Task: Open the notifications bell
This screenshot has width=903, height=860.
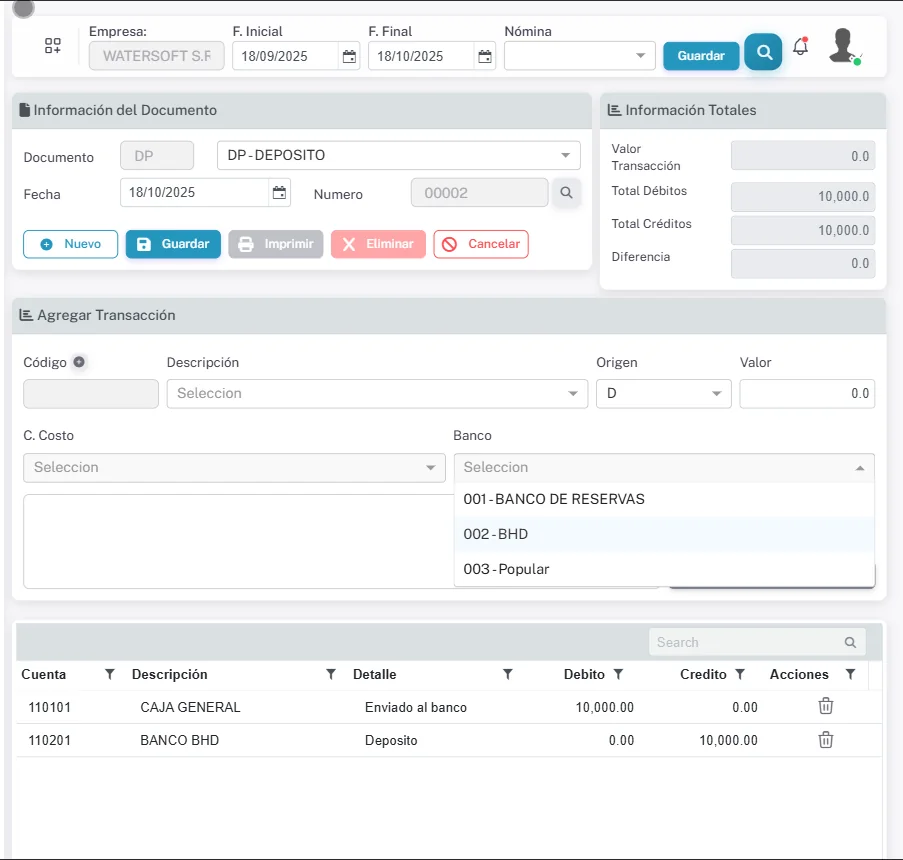Action: point(800,46)
